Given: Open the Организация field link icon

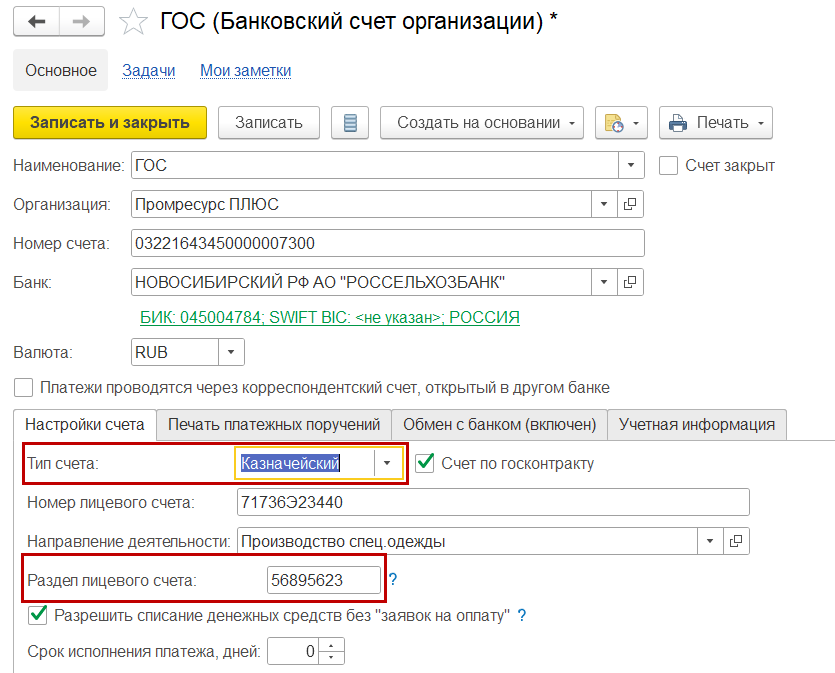Looking at the screenshot, I should tap(631, 204).
